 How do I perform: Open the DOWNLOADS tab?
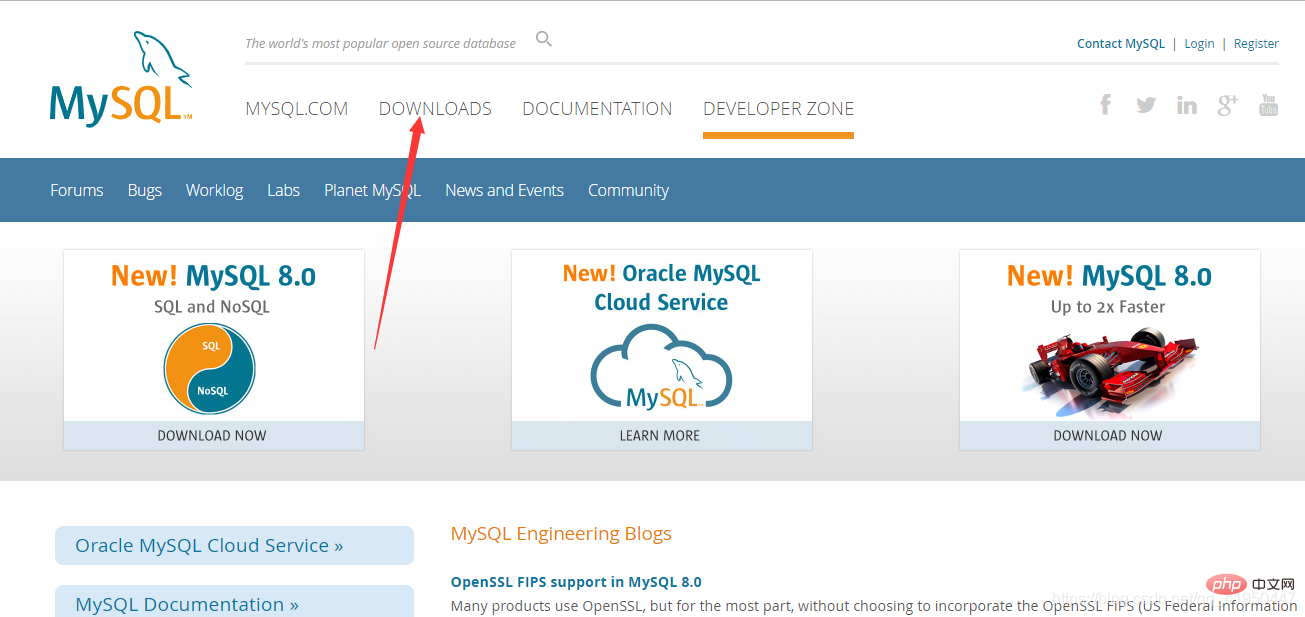tap(435, 109)
